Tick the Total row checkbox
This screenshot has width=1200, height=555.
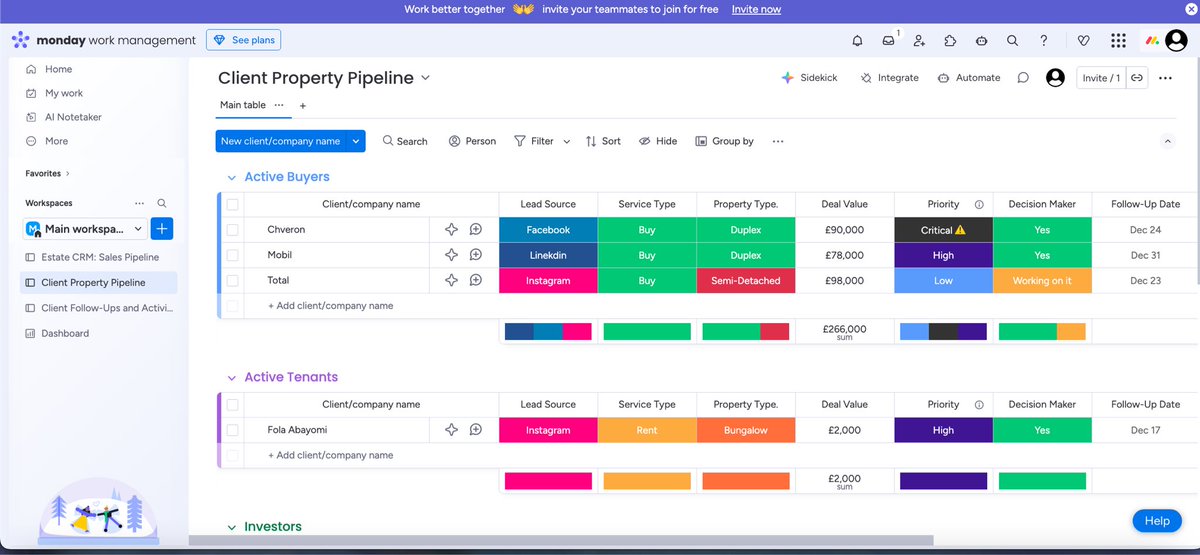click(x=232, y=281)
